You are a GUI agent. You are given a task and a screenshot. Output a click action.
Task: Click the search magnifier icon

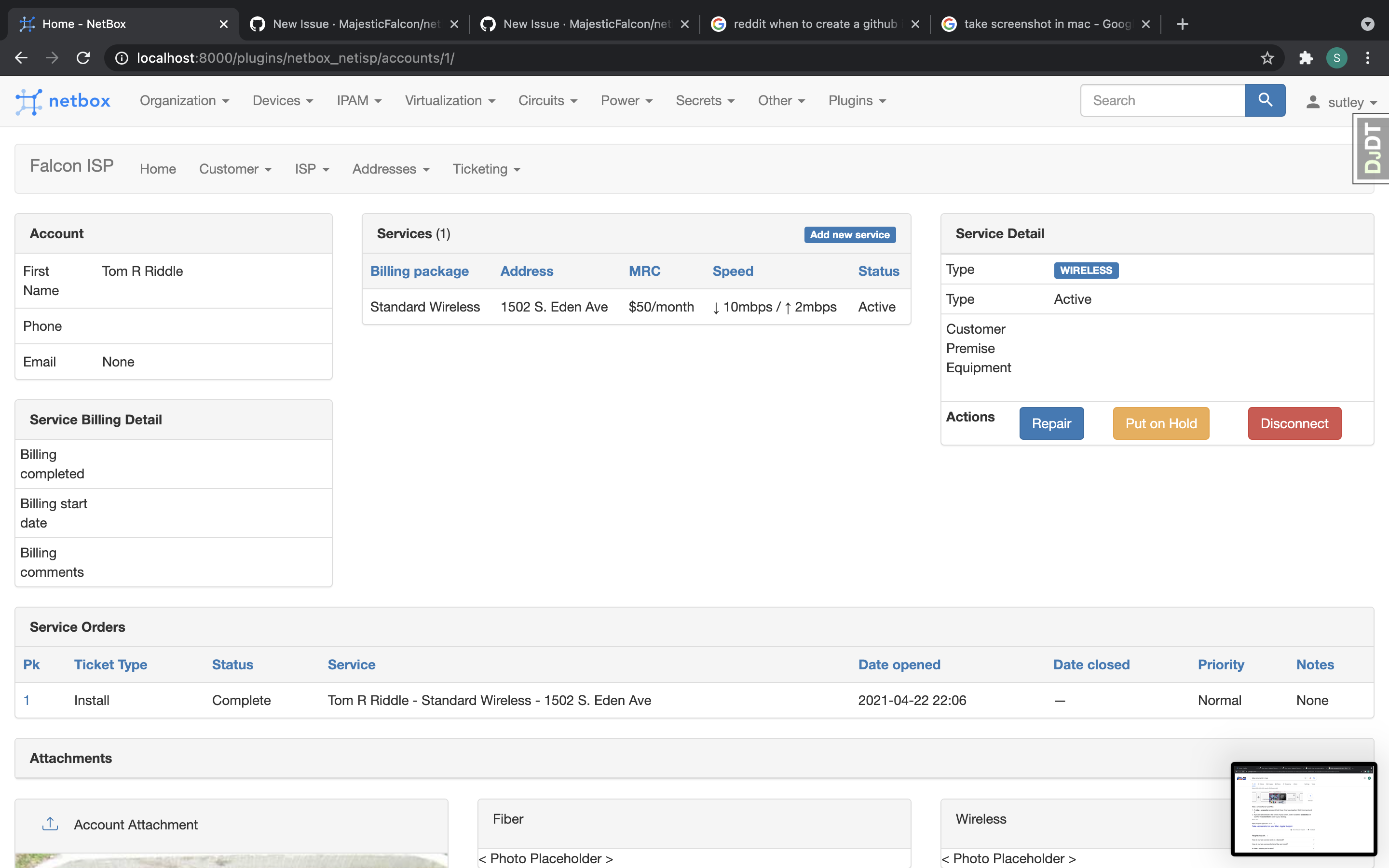1265,100
